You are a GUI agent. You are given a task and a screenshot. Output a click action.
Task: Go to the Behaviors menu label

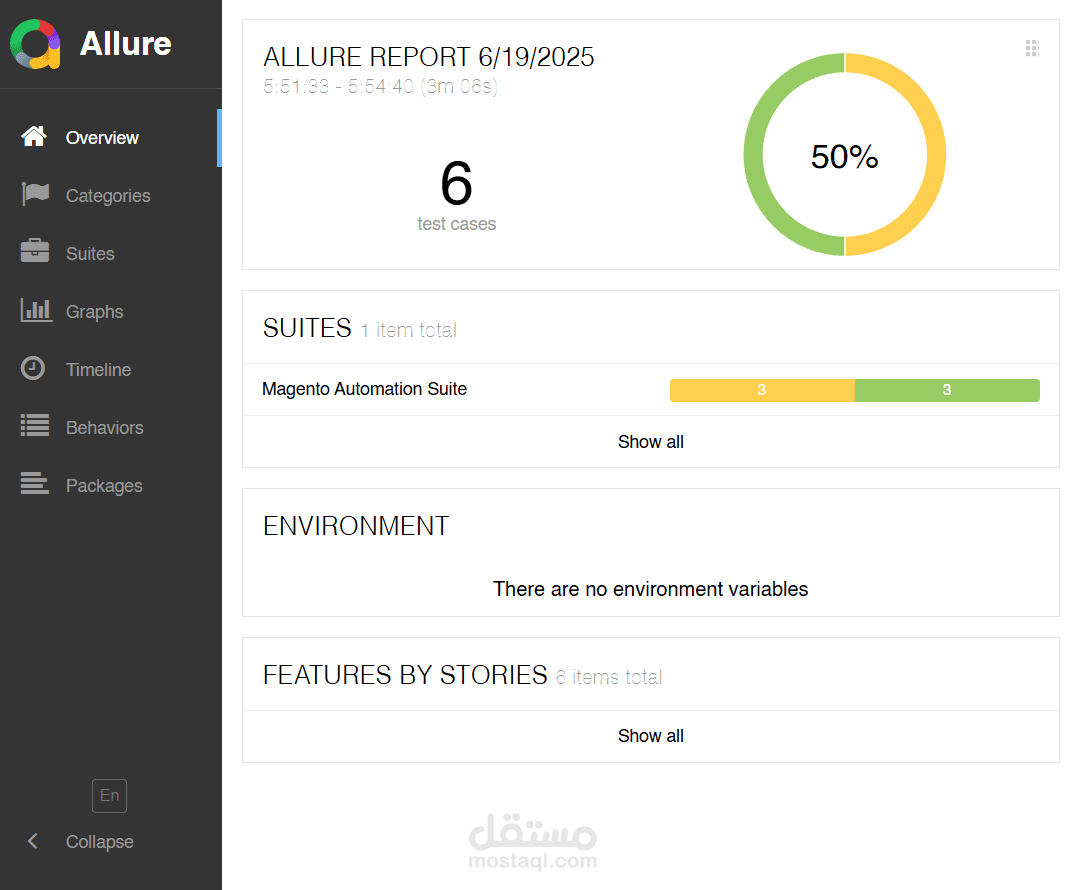point(104,428)
